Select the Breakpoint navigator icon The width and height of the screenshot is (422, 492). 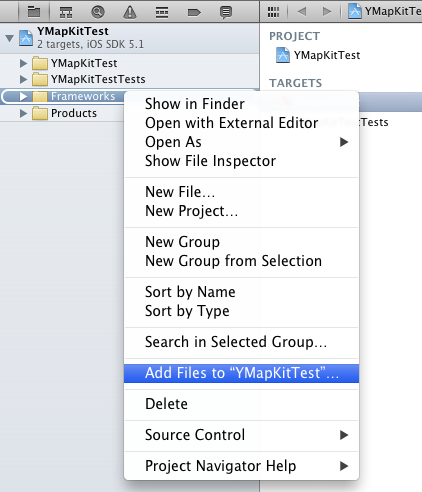(x=194, y=13)
